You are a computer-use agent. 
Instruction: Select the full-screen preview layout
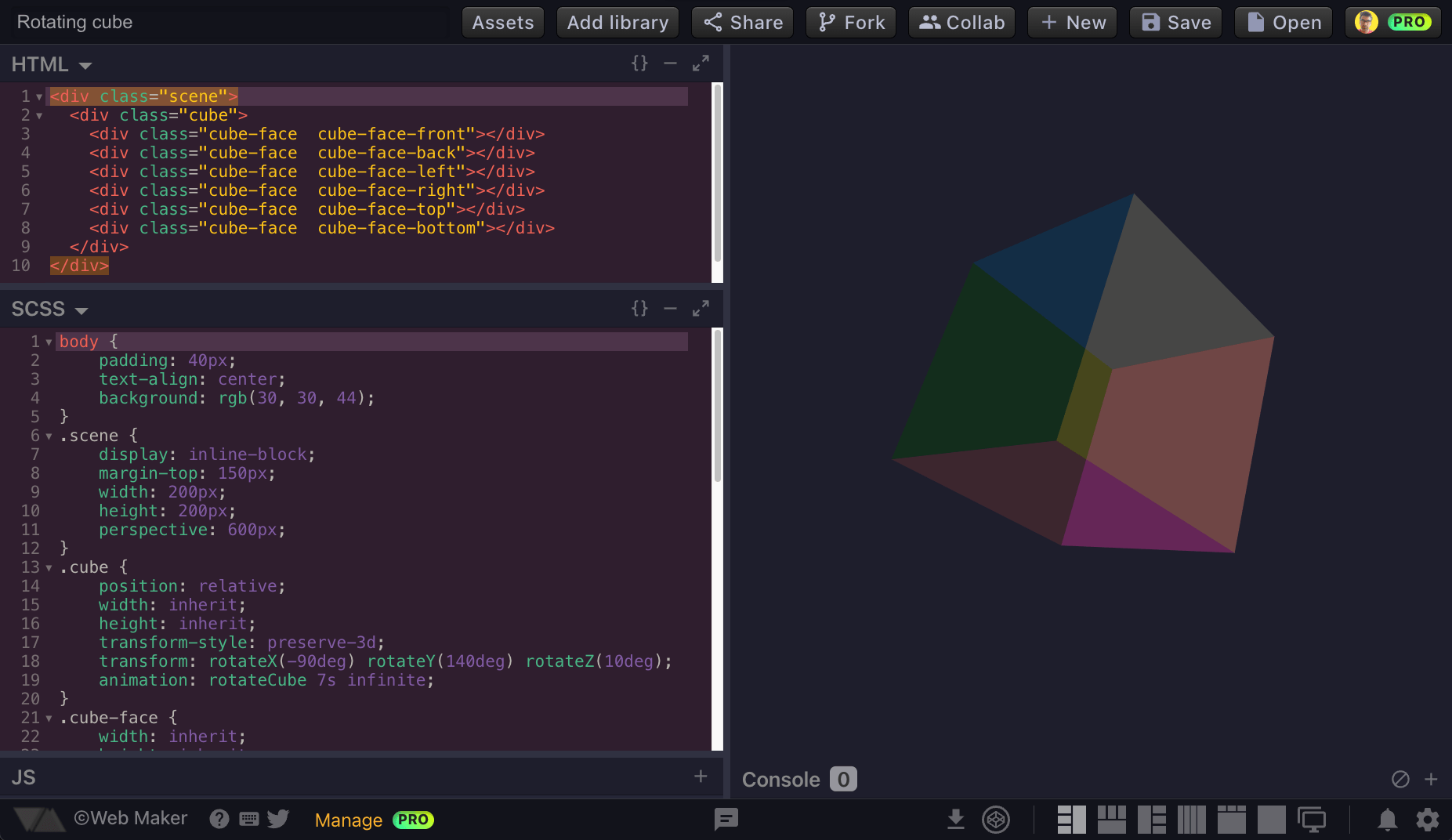coord(1272,820)
